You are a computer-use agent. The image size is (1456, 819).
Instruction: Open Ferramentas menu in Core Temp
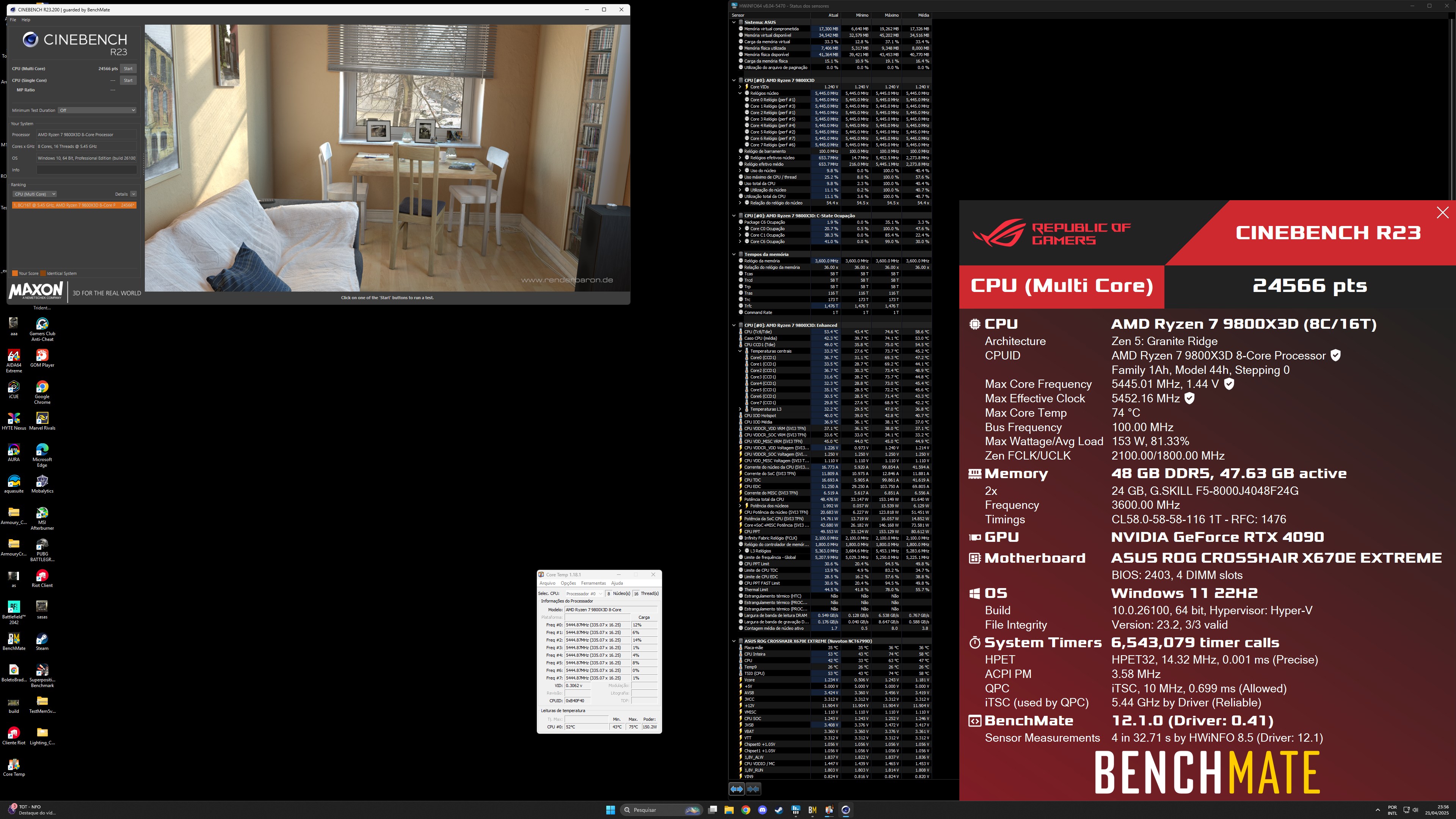[x=593, y=583]
